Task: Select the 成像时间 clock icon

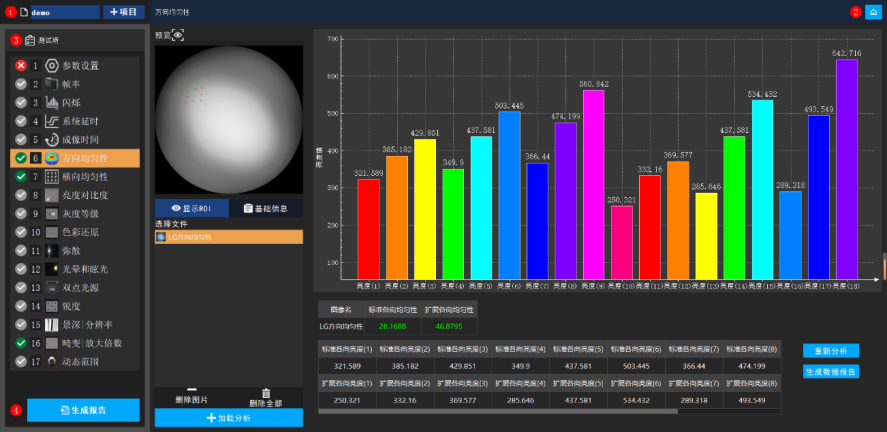Action: tap(52, 139)
